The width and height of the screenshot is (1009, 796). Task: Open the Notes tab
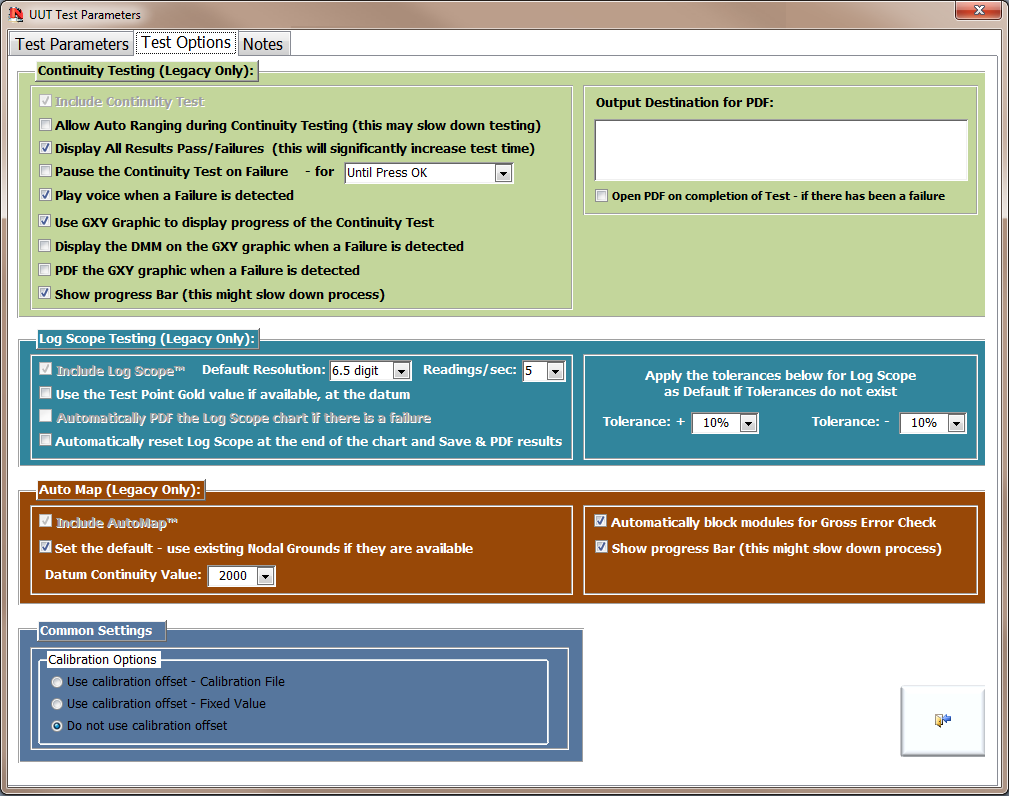coord(263,44)
